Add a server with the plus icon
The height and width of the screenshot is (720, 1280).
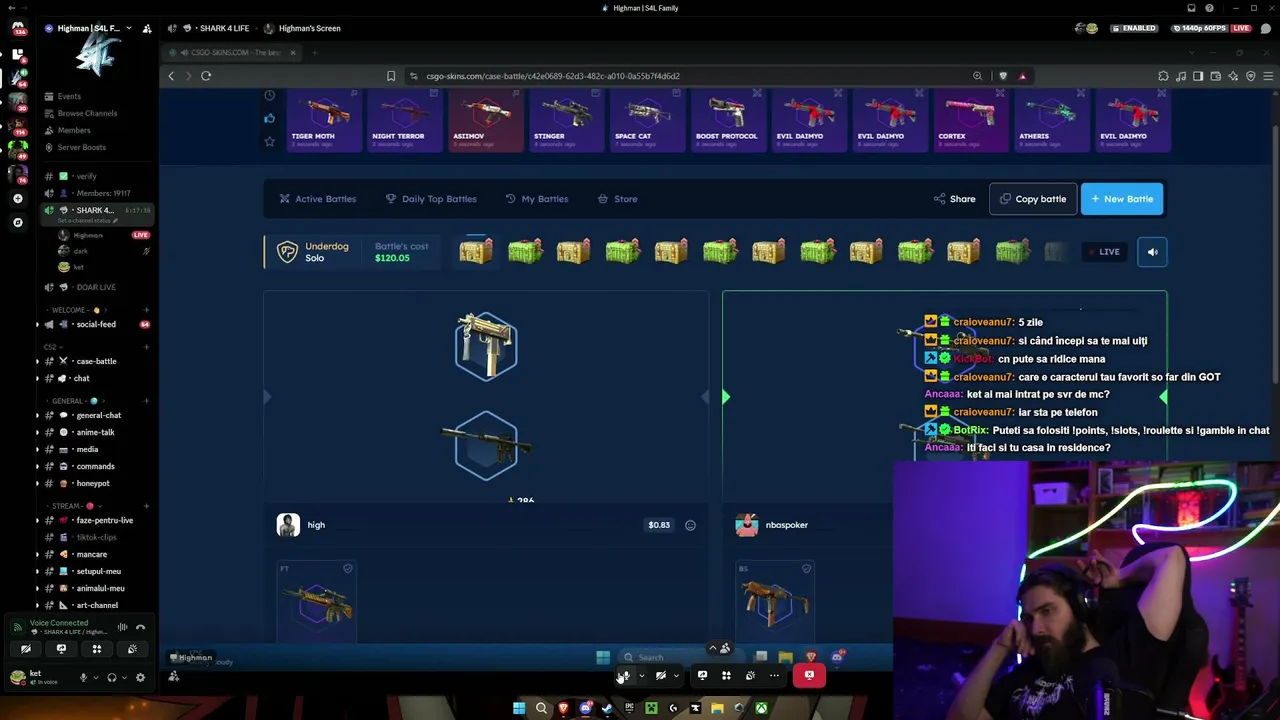pos(18,198)
